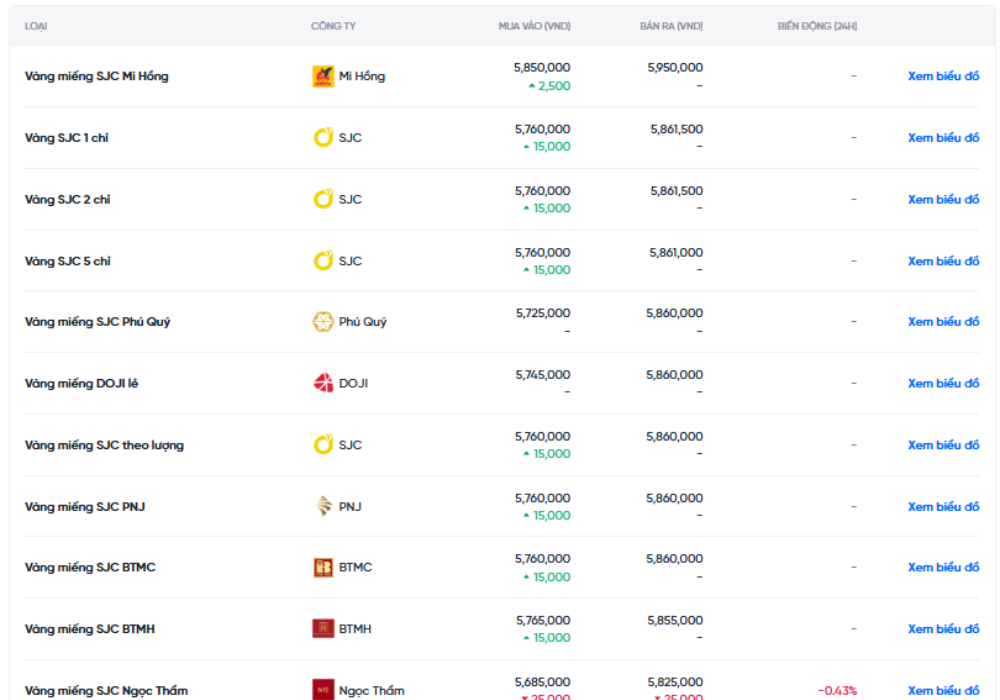Click company name "BTMC" in Công ty column
Viewport: 1000px width, 700px height.
click(x=355, y=567)
